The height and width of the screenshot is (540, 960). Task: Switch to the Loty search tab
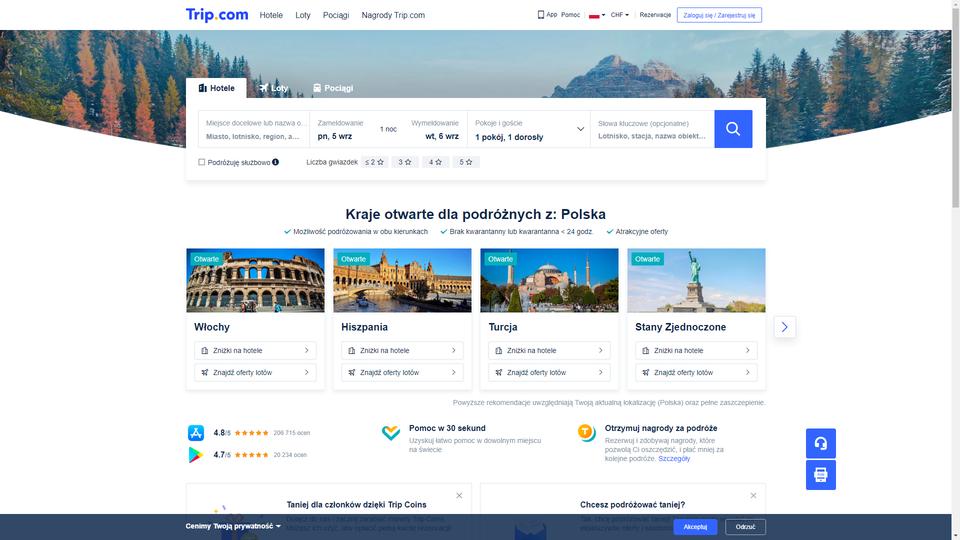click(x=273, y=88)
